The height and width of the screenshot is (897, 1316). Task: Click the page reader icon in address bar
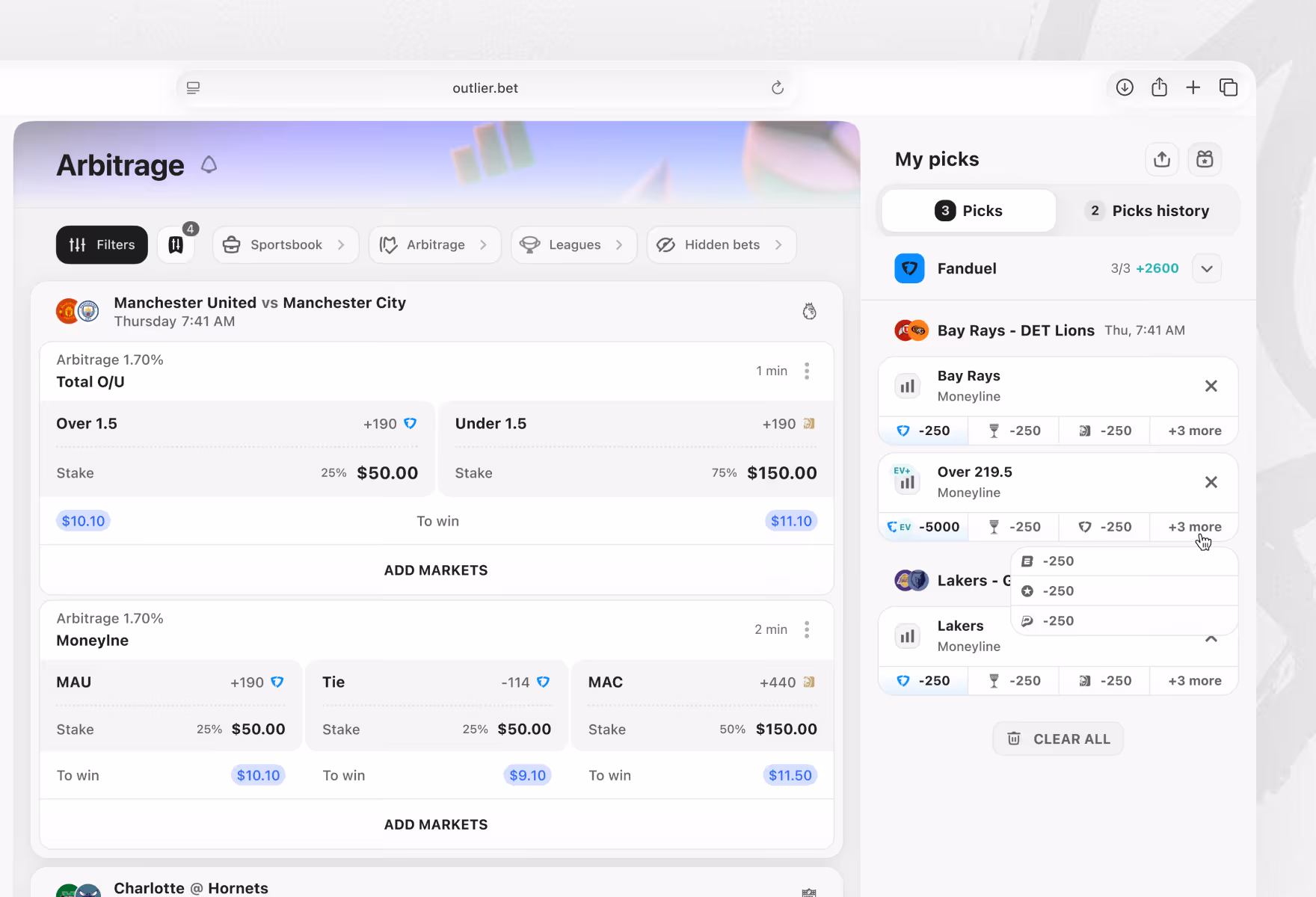tap(193, 88)
